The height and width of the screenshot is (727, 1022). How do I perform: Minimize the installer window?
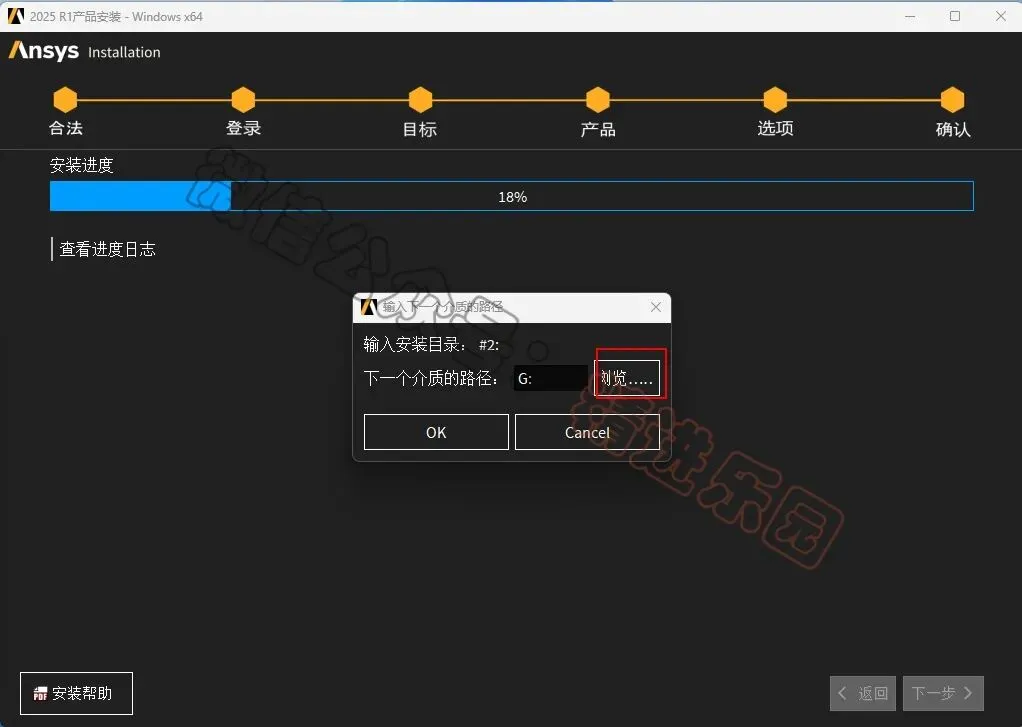[x=910, y=16]
